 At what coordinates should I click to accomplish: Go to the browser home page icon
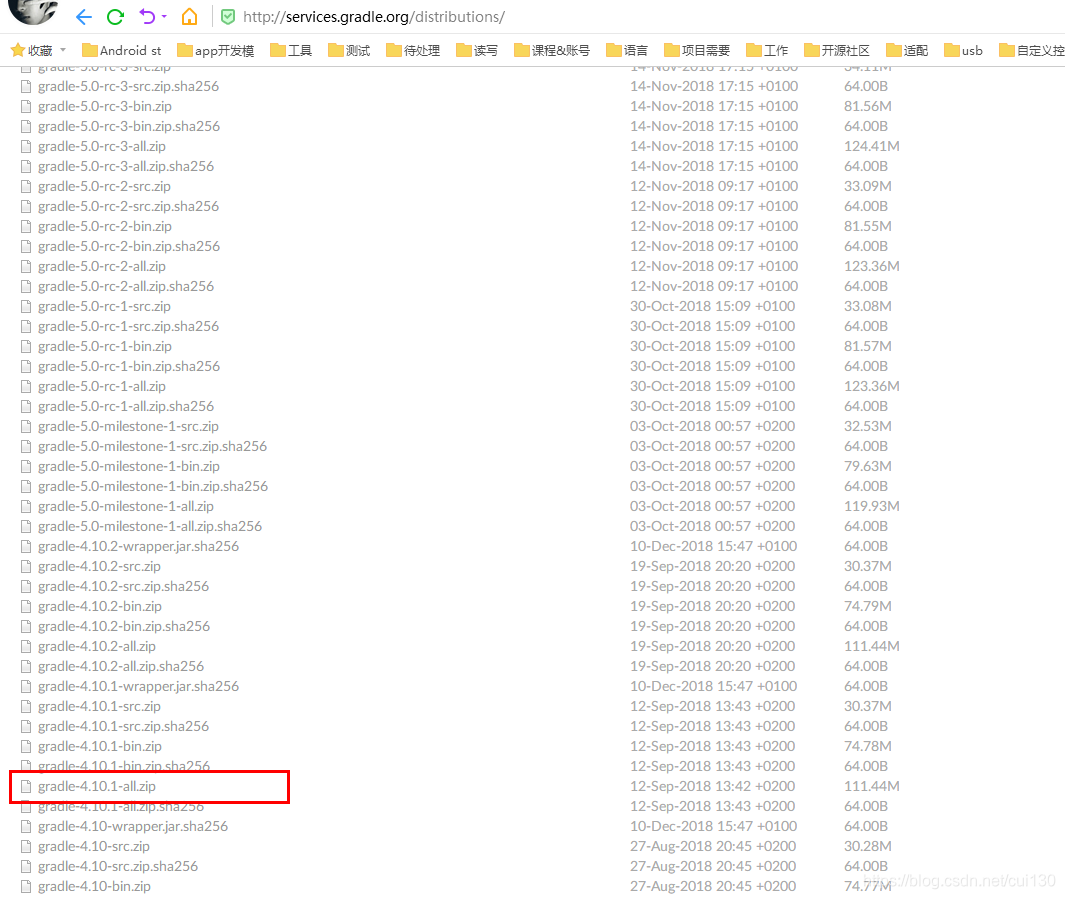(x=189, y=16)
